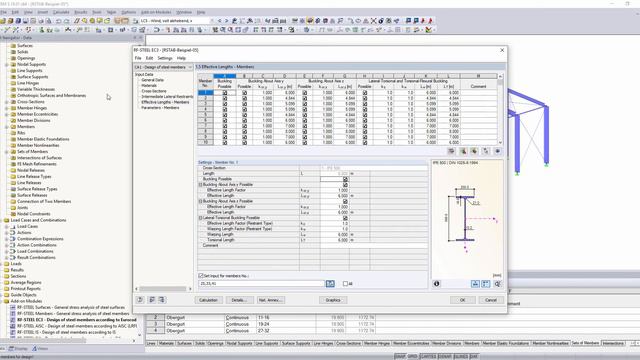Open cross-section info with the round 'i' icon
Screen dimensions: 640x360
[437, 284]
